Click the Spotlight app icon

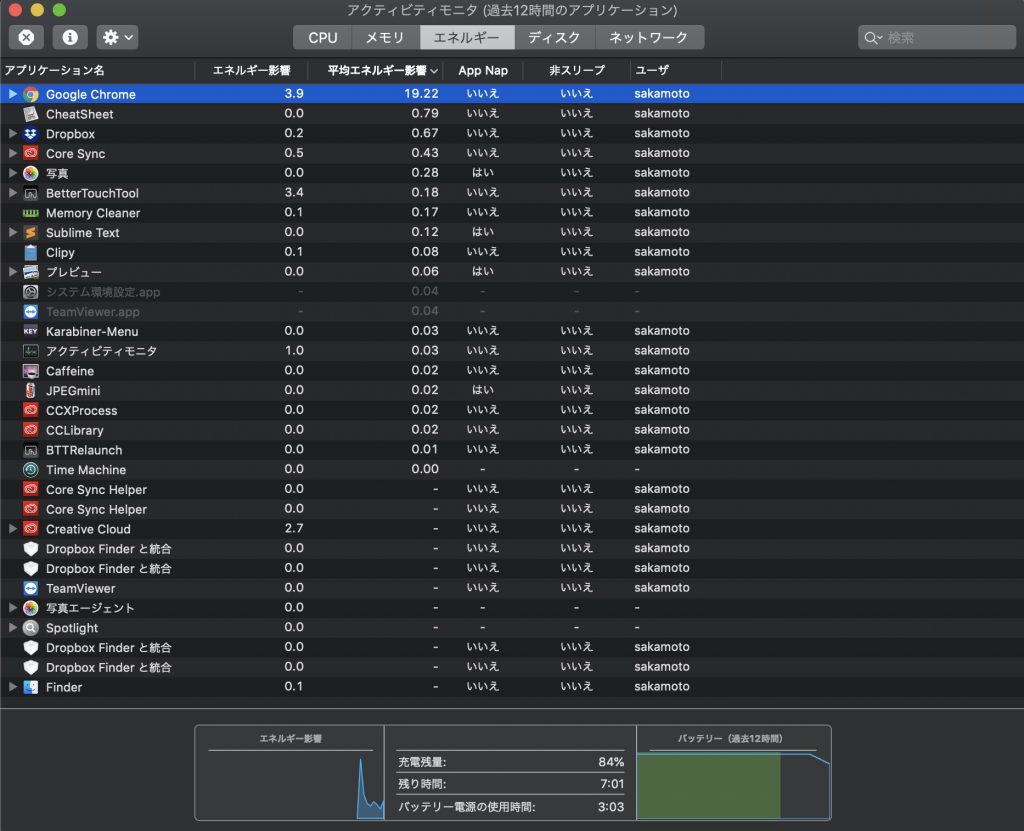click(31, 628)
